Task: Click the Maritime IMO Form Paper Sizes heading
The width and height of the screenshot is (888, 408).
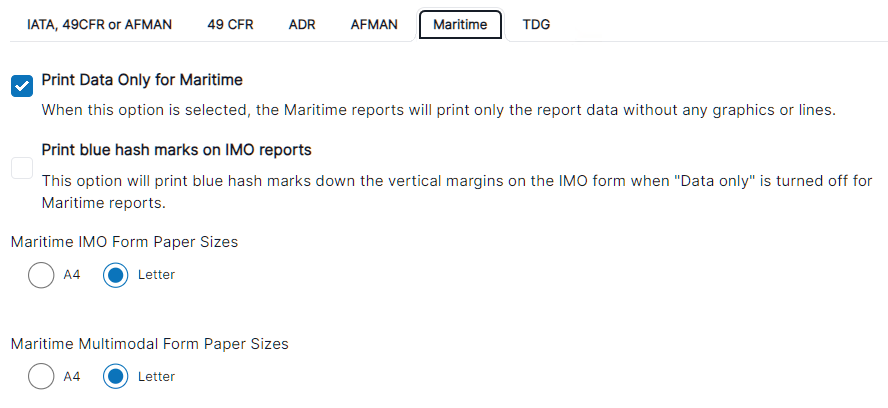Action: click(x=124, y=242)
